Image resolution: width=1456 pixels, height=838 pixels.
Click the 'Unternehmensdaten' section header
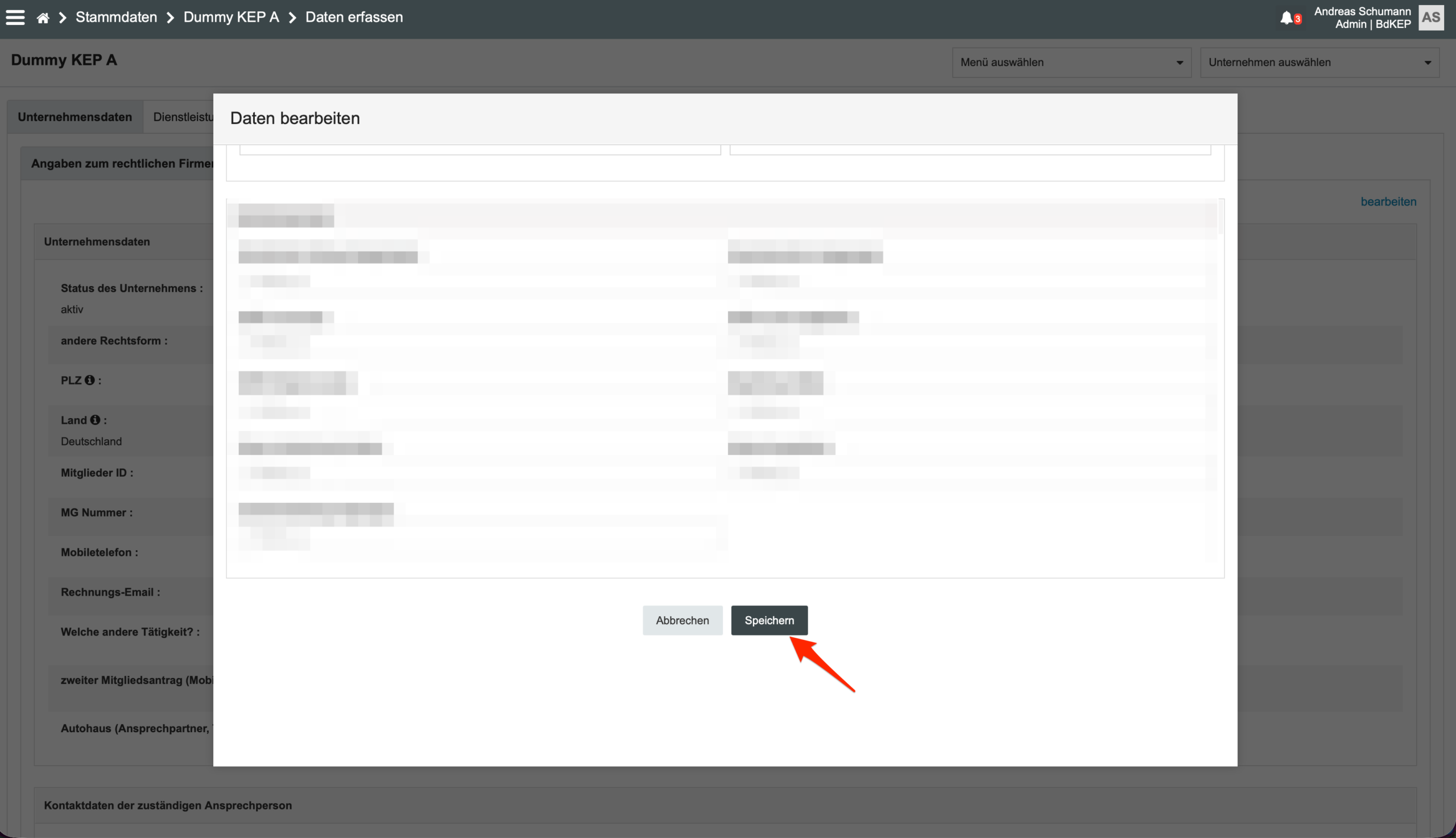click(97, 242)
